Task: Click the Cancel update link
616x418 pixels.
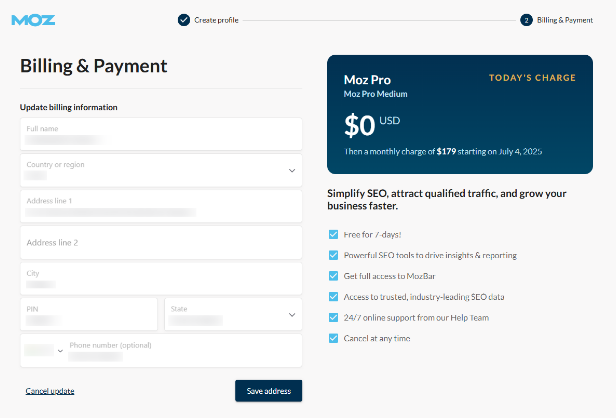Action: (50, 391)
